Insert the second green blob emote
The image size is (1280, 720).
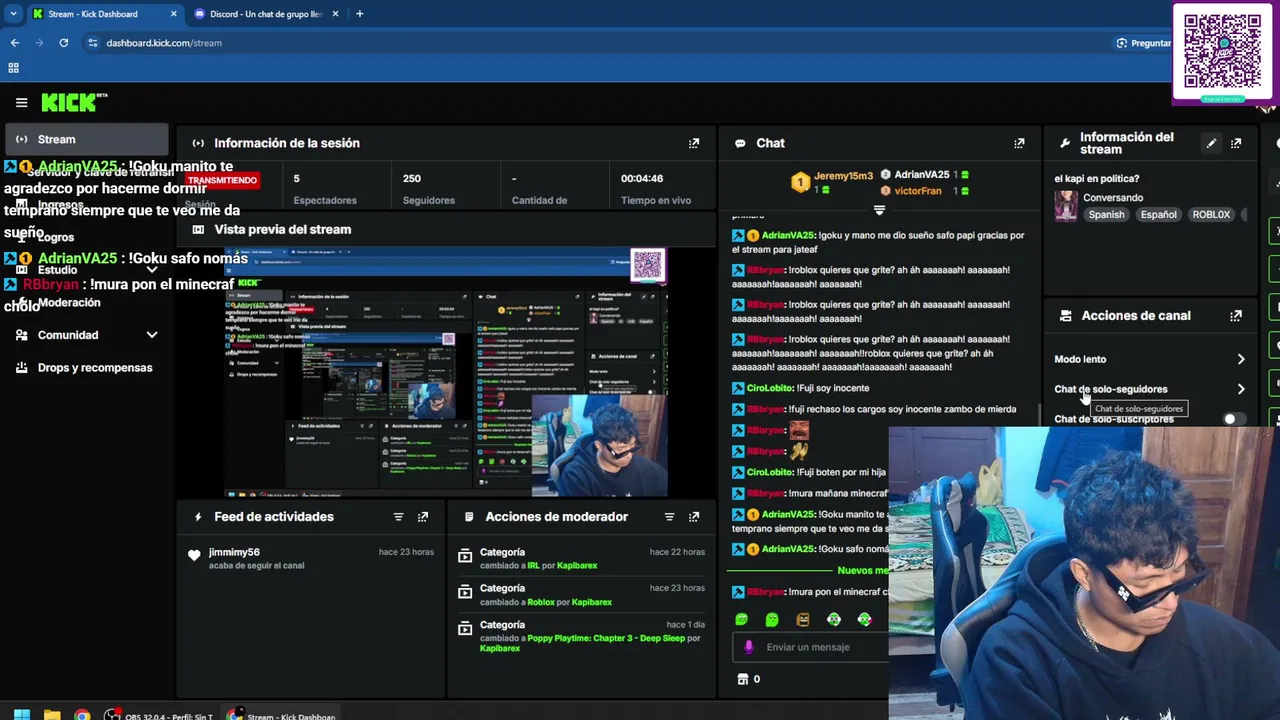(x=772, y=620)
